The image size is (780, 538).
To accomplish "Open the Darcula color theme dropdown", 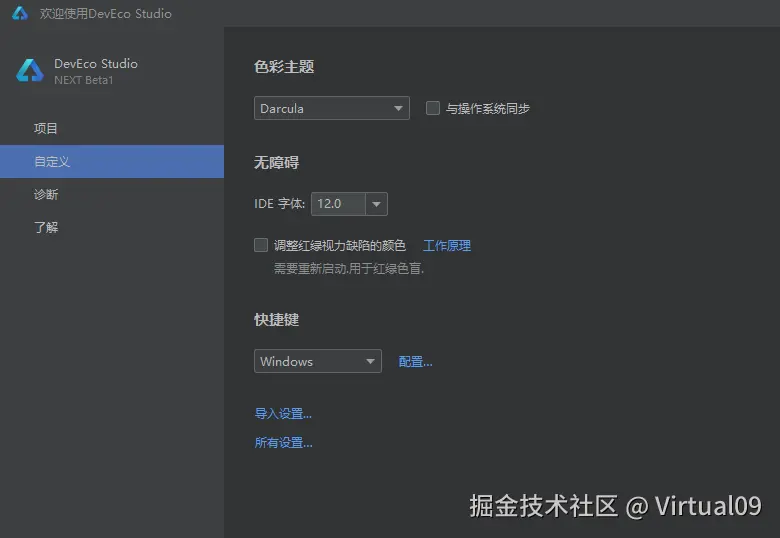I will [x=332, y=108].
